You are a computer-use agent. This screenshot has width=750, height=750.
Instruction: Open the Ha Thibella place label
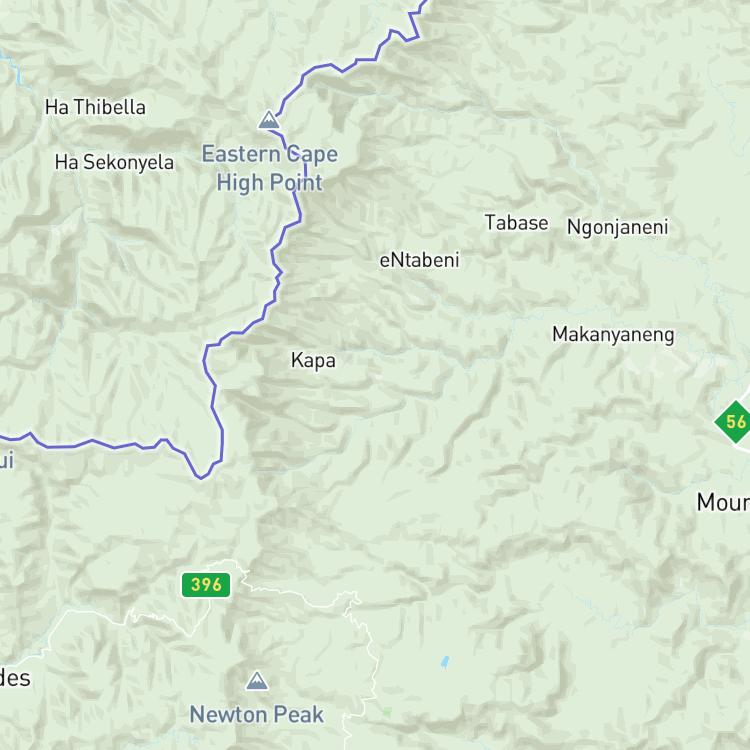click(x=95, y=107)
